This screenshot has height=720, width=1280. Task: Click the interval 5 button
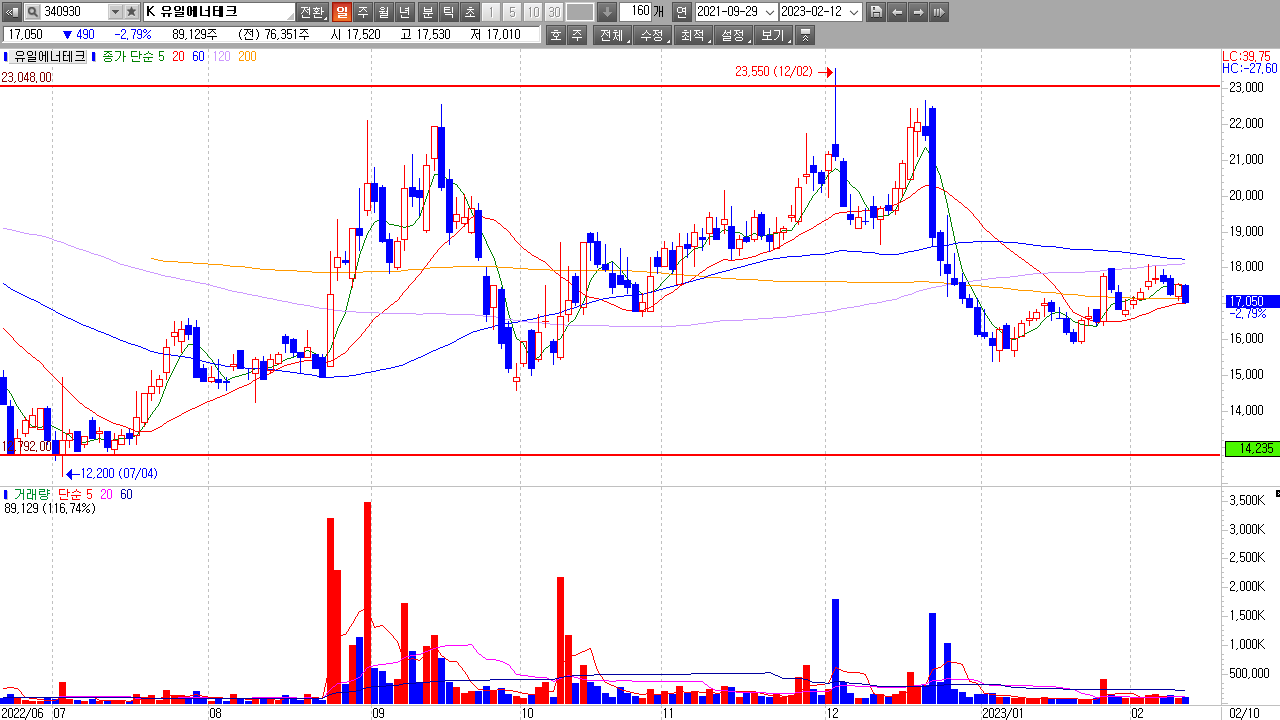point(511,12)
